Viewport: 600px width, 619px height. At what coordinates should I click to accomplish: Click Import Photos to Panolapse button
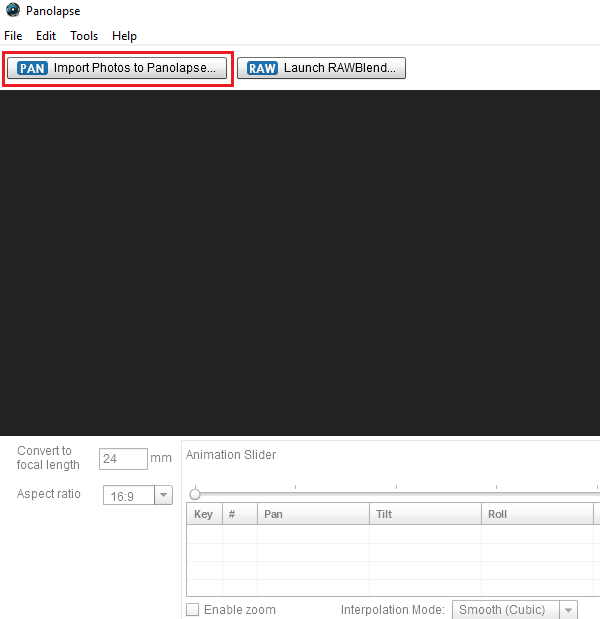click(117, 68)
